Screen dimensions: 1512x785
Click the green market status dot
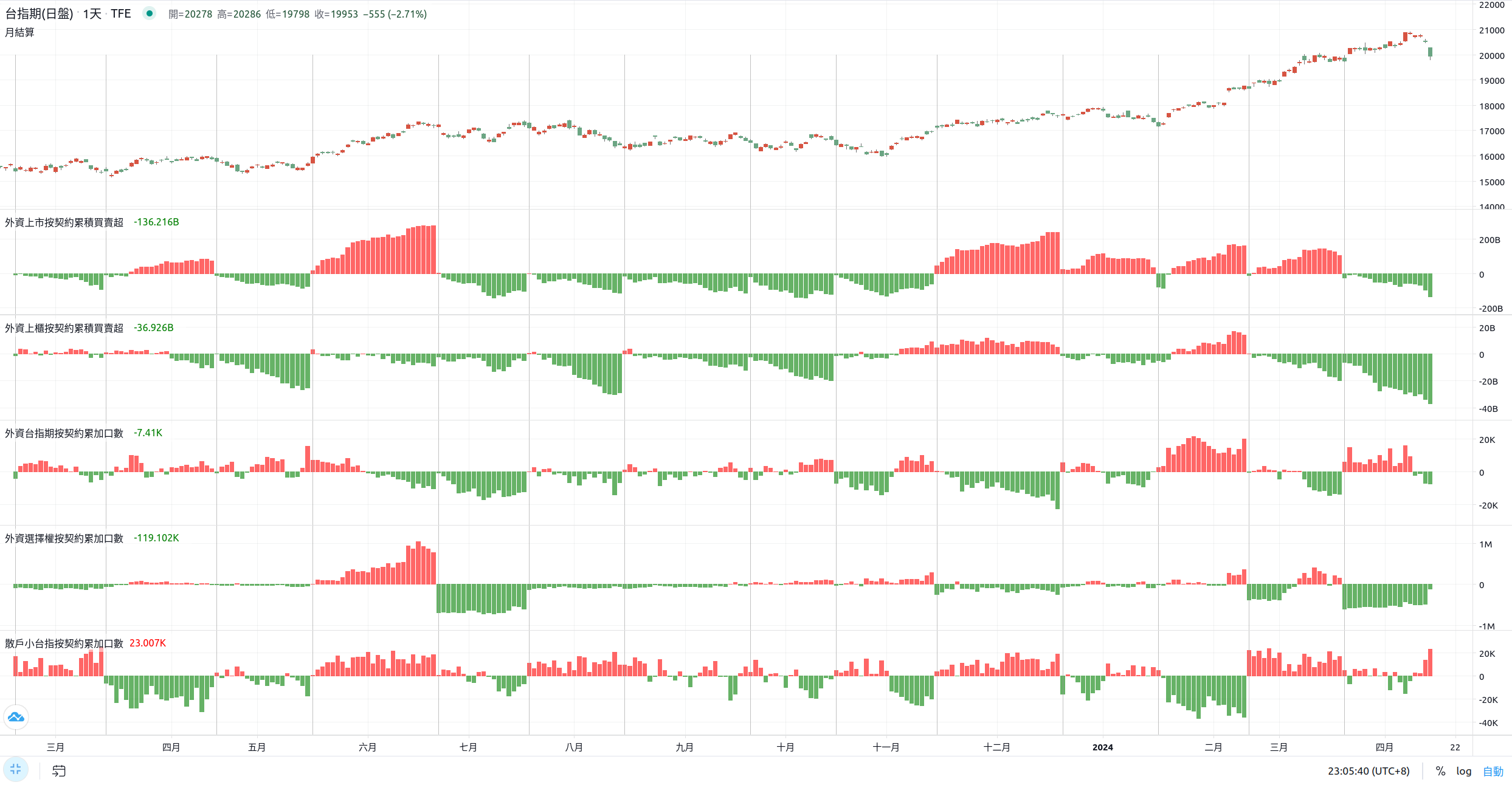[x=150, y=13]
